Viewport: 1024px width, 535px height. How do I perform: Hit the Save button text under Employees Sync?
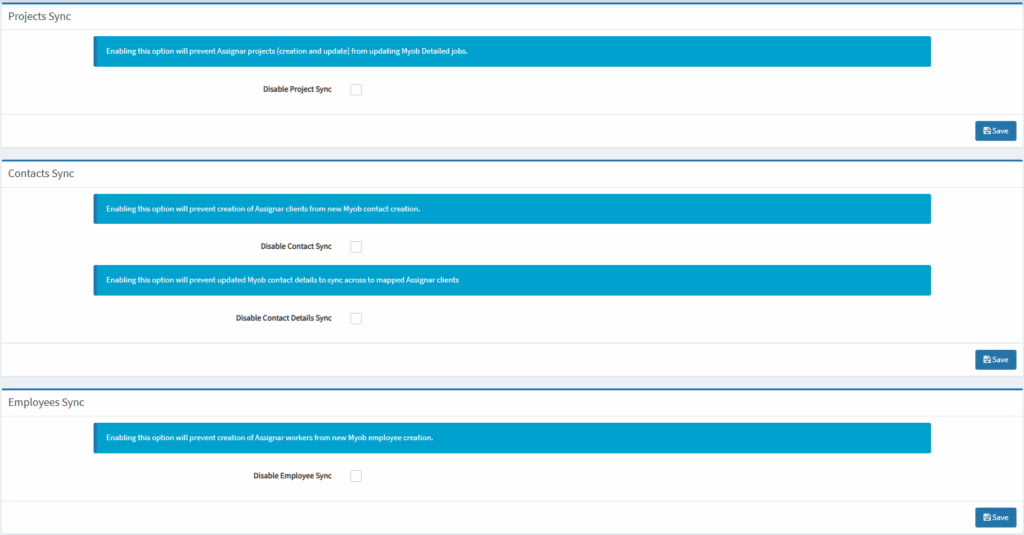(x=1001, y=518)
